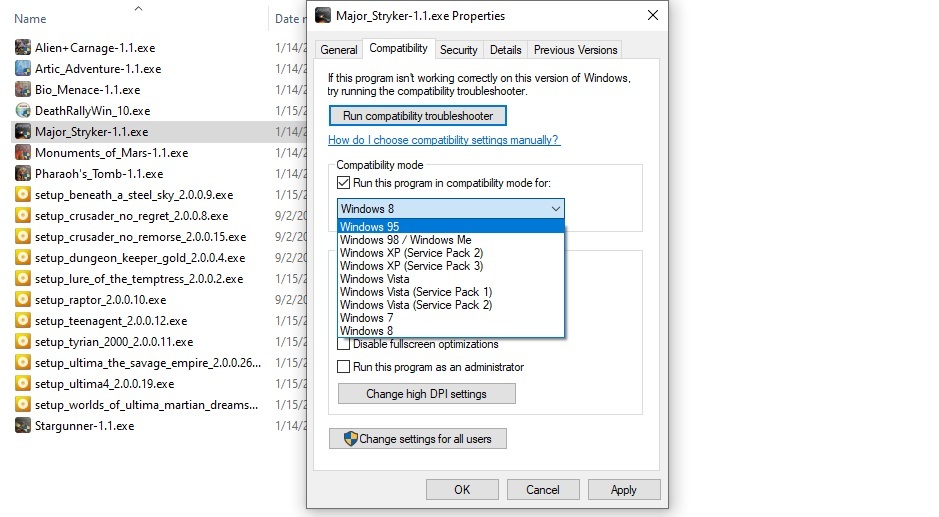Select file name DeathRallyWin_10.exe

click(92, 110)
